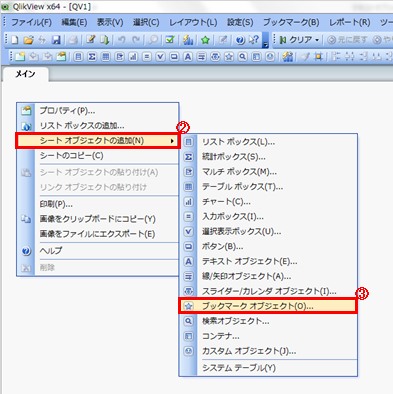This screenshot has width=393, height=394.
Task: Open the レポート(R) menu
Action: tap(350, 23)
